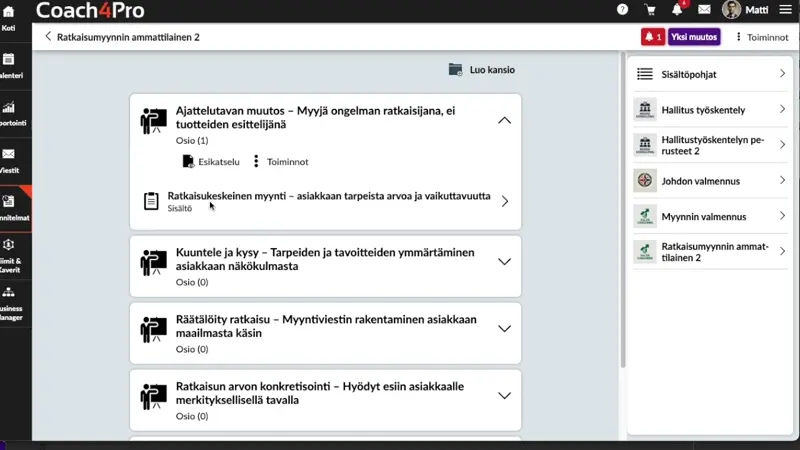The width and height of the screenshot is (800, 450).
Task: Open the shopping cart icon
Action: [x=649, y=10]
